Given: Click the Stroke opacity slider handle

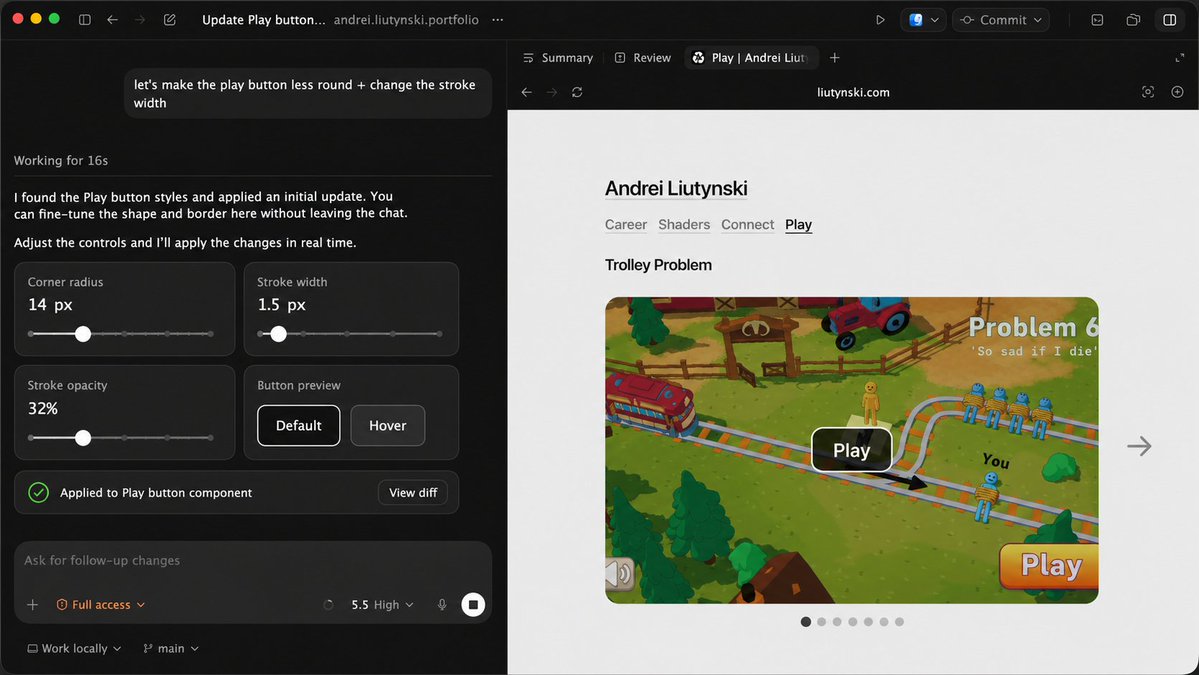Looking at the screenshot, I should pyautogui.click(x=83, y=438).
